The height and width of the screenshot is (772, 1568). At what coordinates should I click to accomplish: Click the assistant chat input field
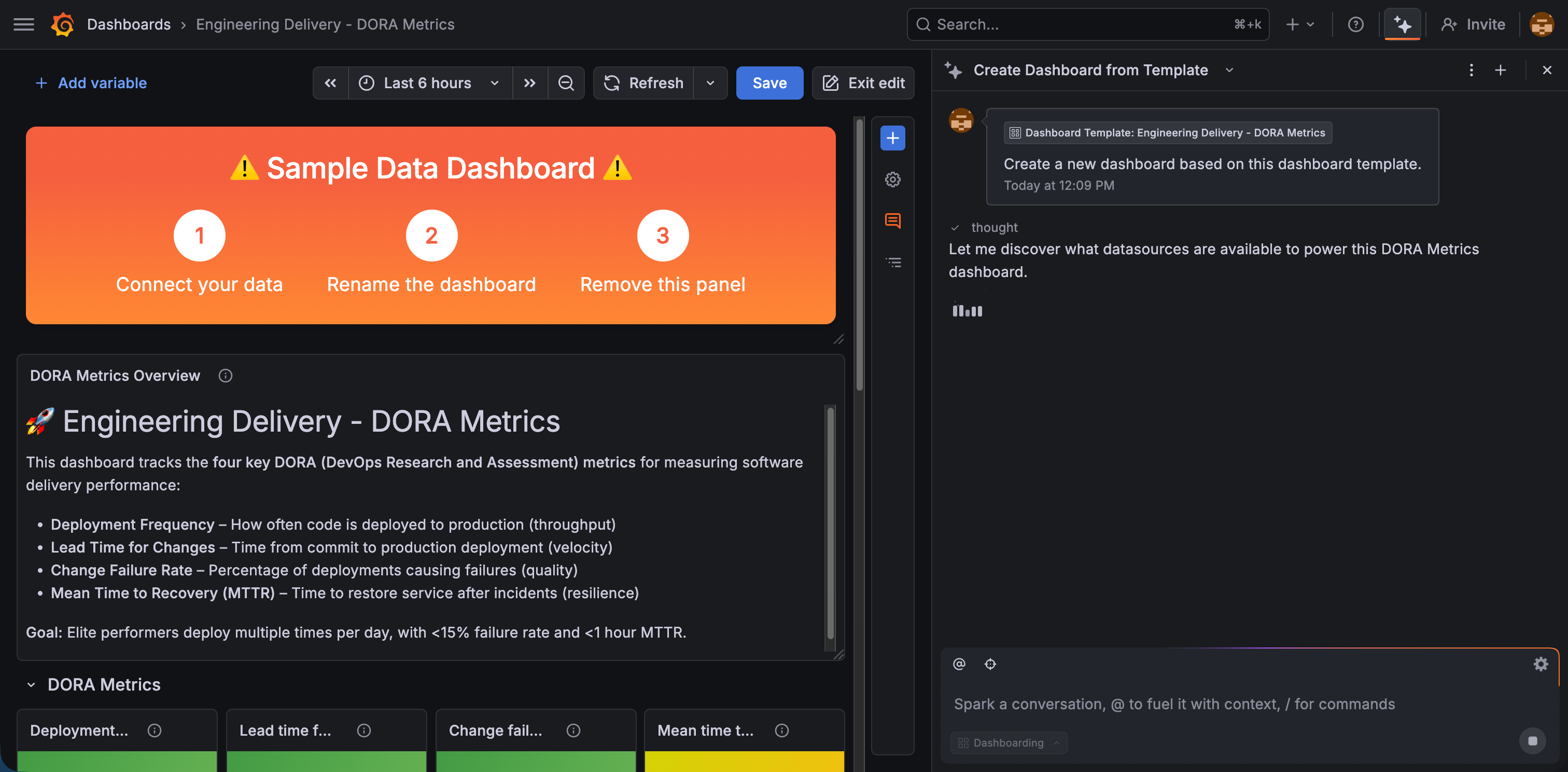tap(1175, 704)
